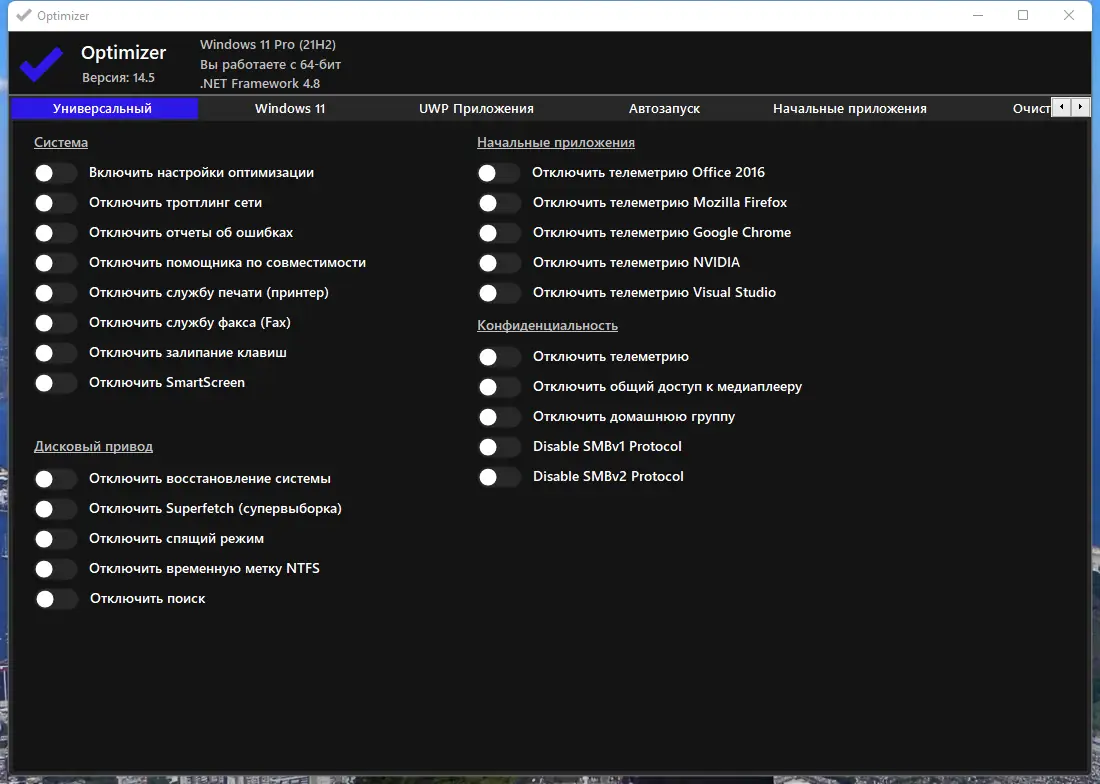This screenshot has height=784, width=1100.
Task: Open the Автозапуск tab
Action: point(664,109)
